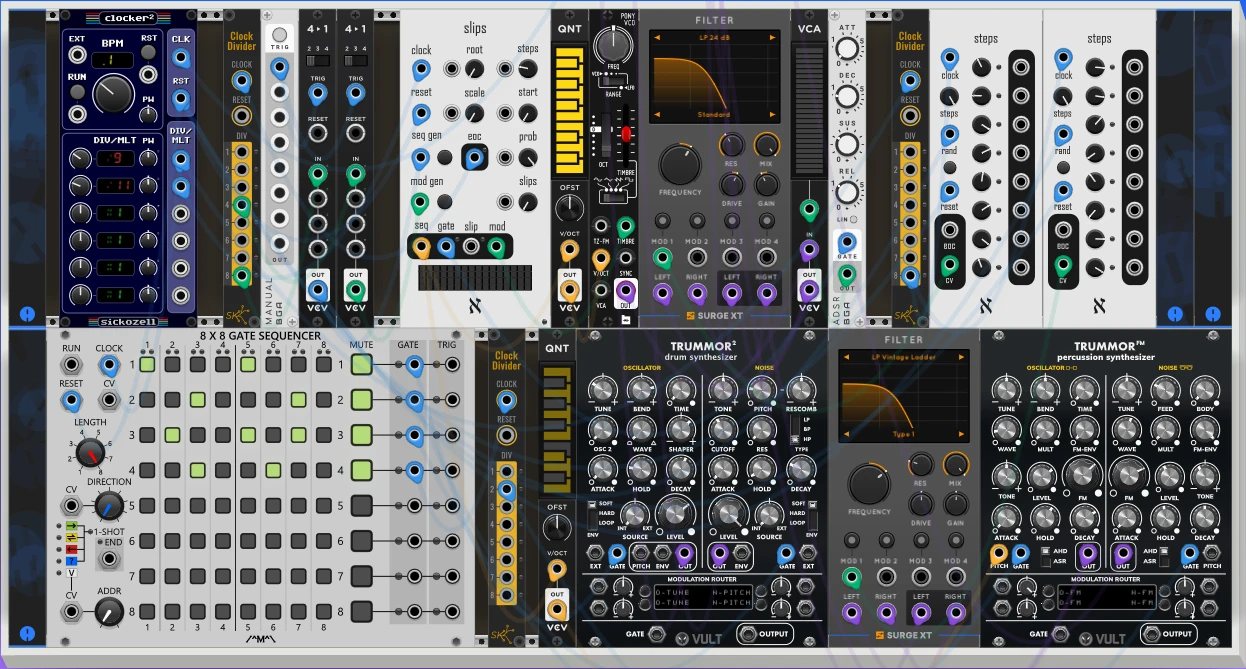
Task: Click the MIX knob on upper Surge XT filter
Action: (x=766, y=145)
